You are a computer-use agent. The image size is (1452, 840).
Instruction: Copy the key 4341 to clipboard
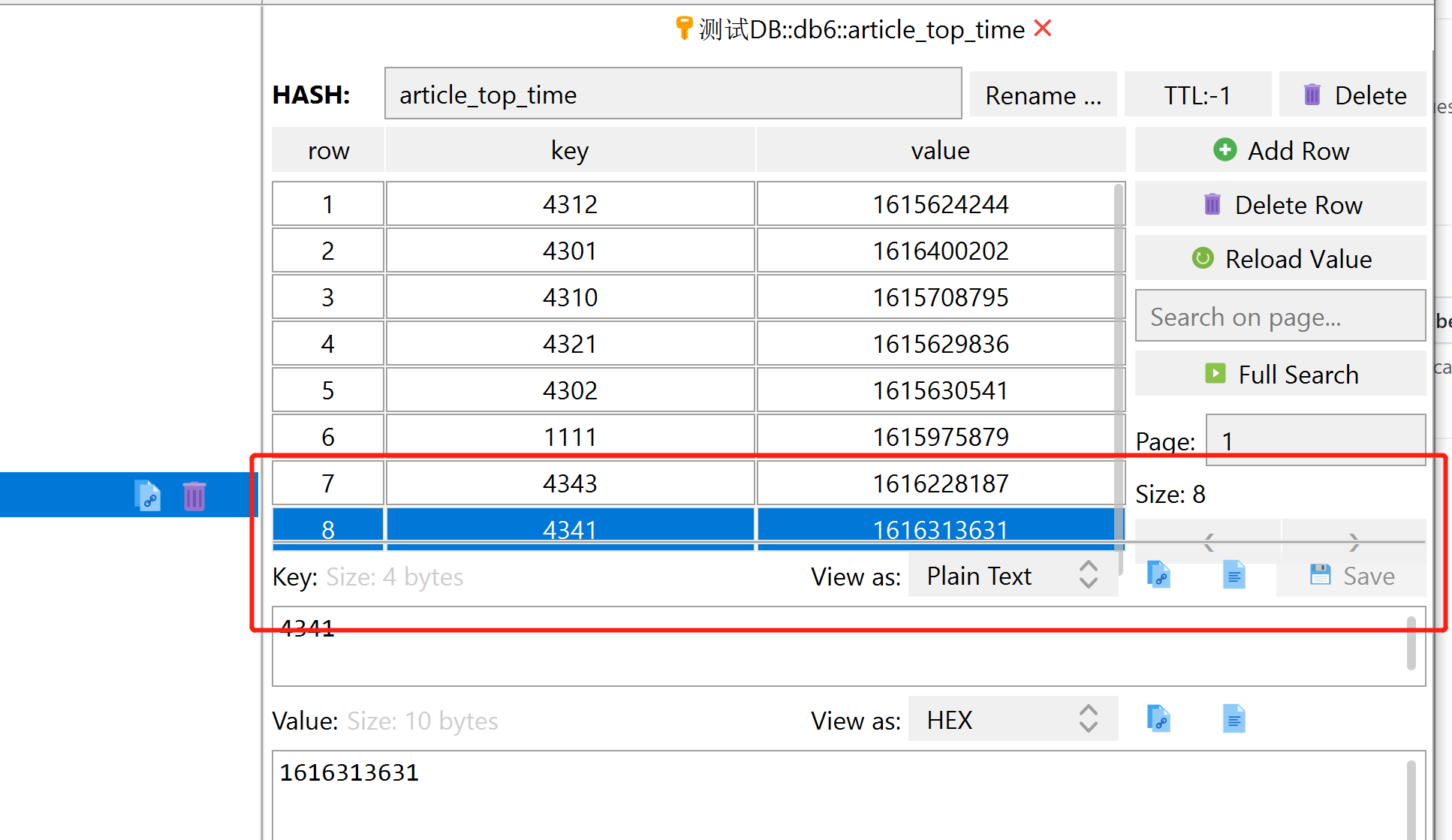click(x=1158, y=574)
